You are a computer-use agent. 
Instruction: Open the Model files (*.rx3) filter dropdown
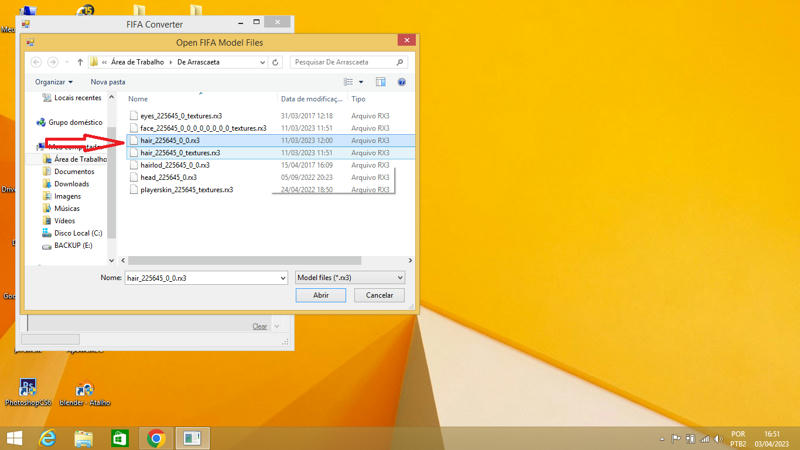point(350,278)
